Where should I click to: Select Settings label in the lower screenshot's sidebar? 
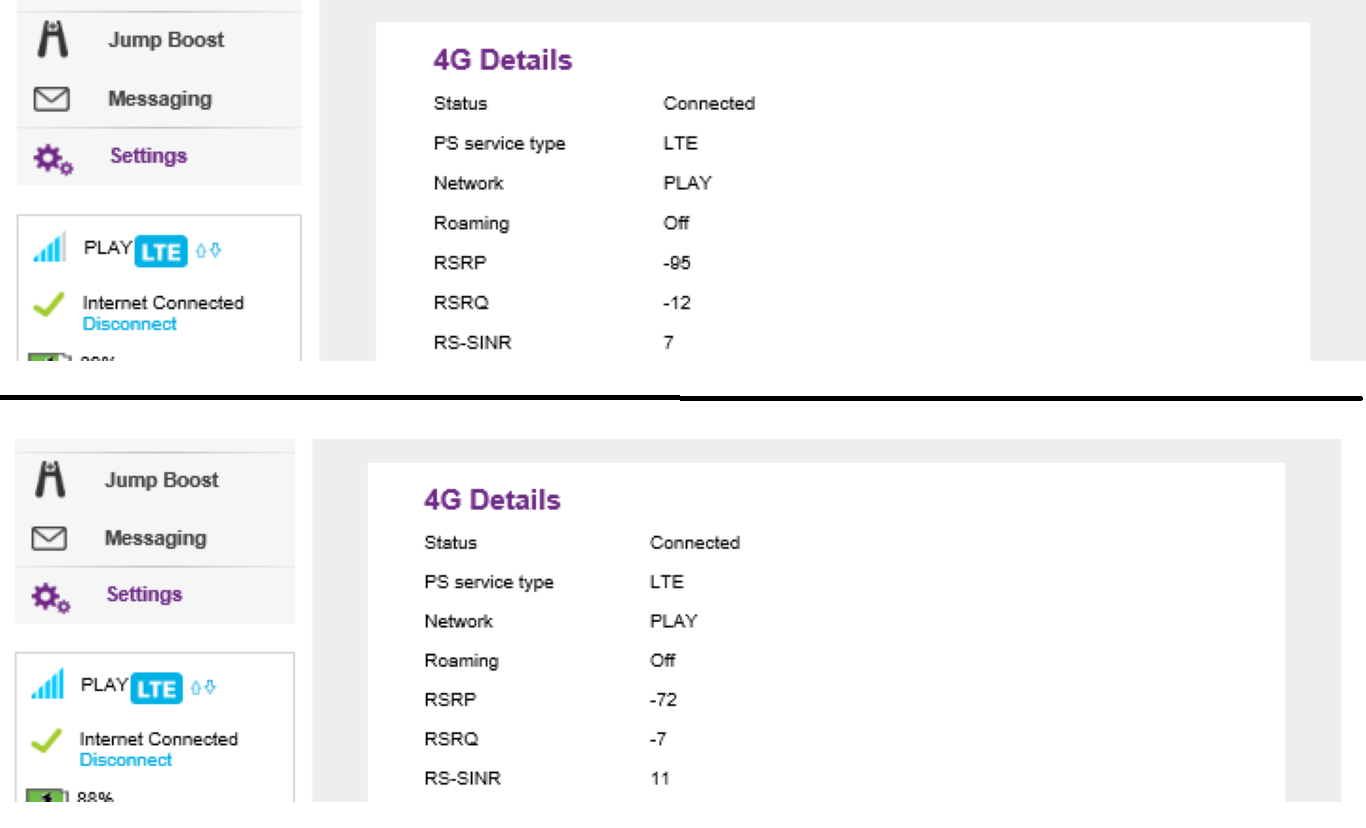point(147,594)
